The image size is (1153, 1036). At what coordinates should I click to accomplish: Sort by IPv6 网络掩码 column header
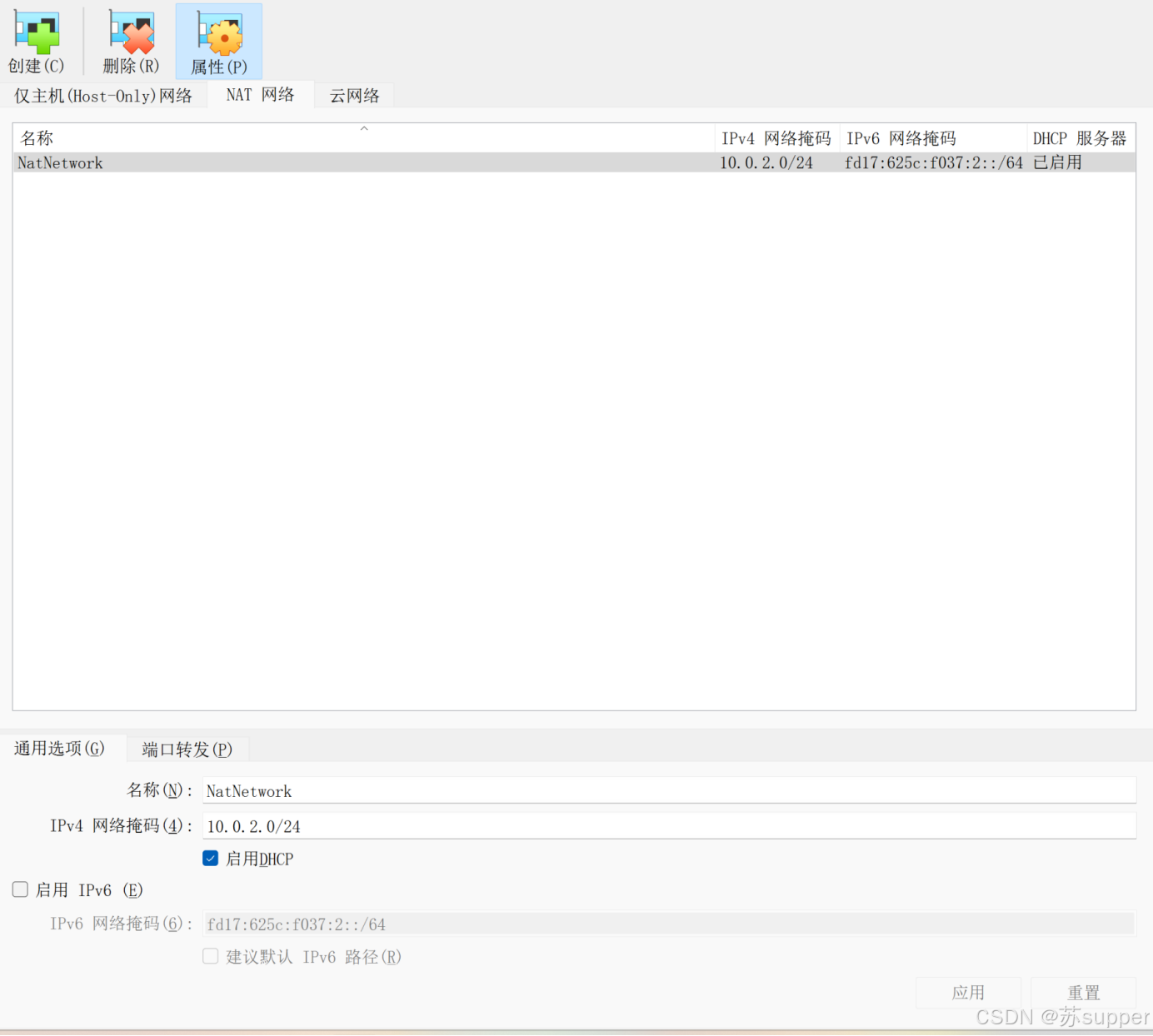click(x=933, y=138)
